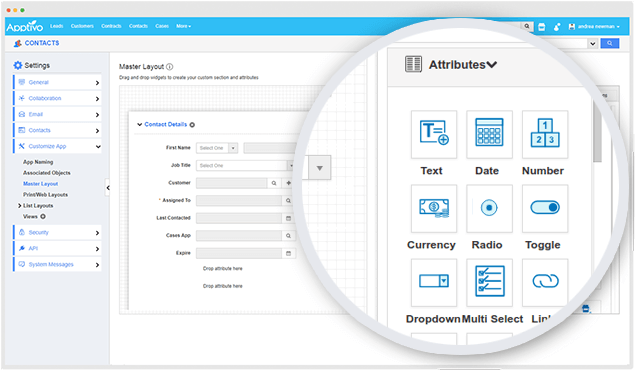Click the Attributes panel vertical scrollbar
This screenshot has width=635, height=371.
click(597, 130)
